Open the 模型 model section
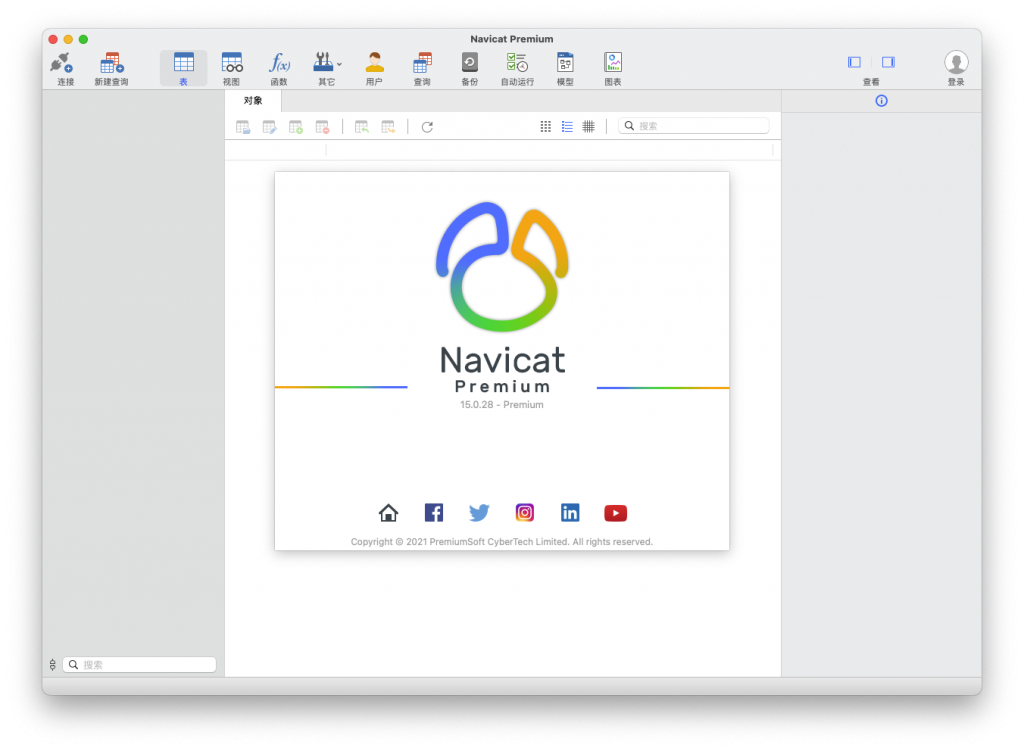Screen dimensions: 1024x751 click(565, 69)
